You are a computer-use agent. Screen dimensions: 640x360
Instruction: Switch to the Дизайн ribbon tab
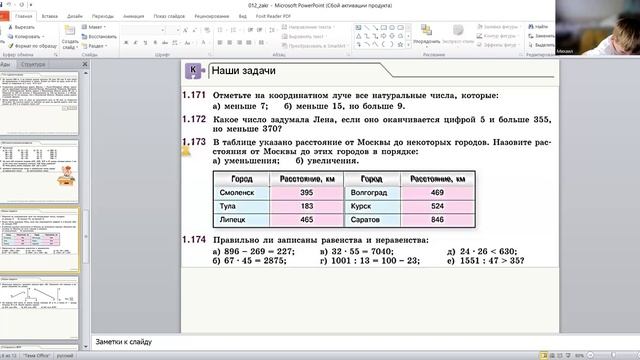click(x=75, y=16)
